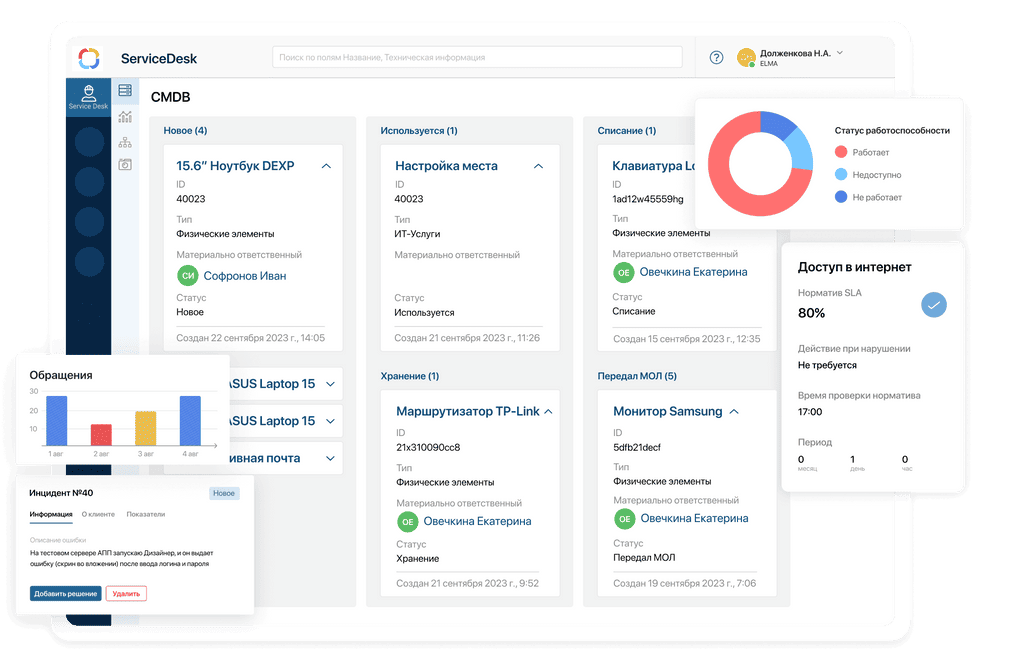Open Софронов Иван profile link

(x=244, y=275)
